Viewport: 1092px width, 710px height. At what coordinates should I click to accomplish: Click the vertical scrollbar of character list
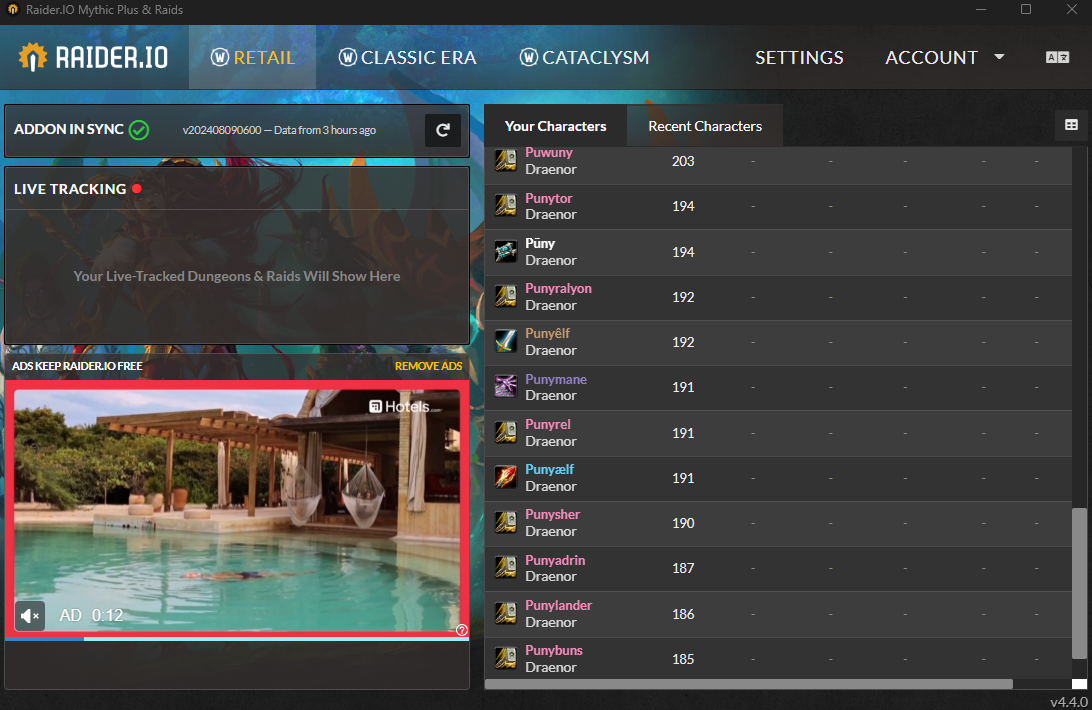(x=1079, y=583)
